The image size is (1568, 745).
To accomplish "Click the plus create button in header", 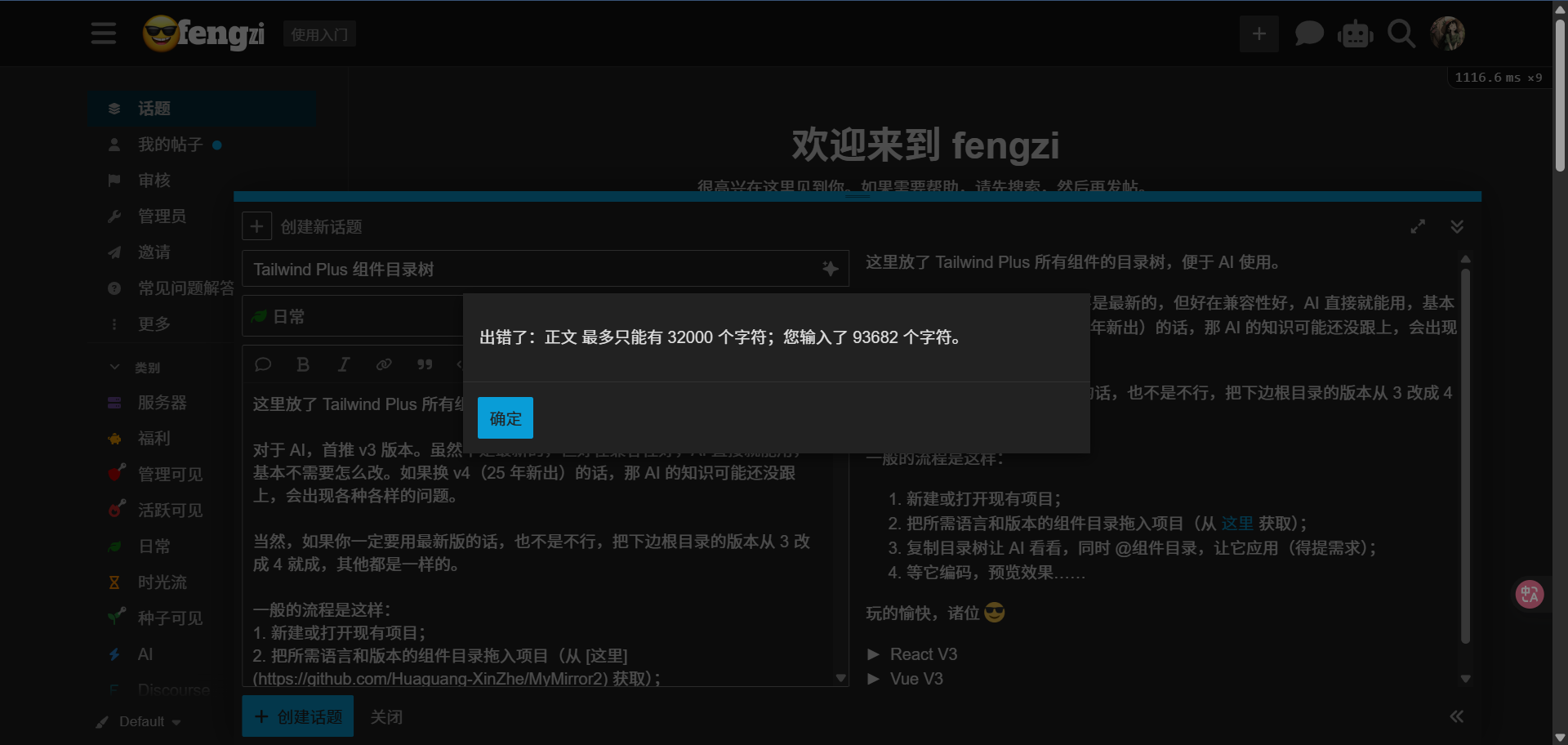I will point(1258,33).
